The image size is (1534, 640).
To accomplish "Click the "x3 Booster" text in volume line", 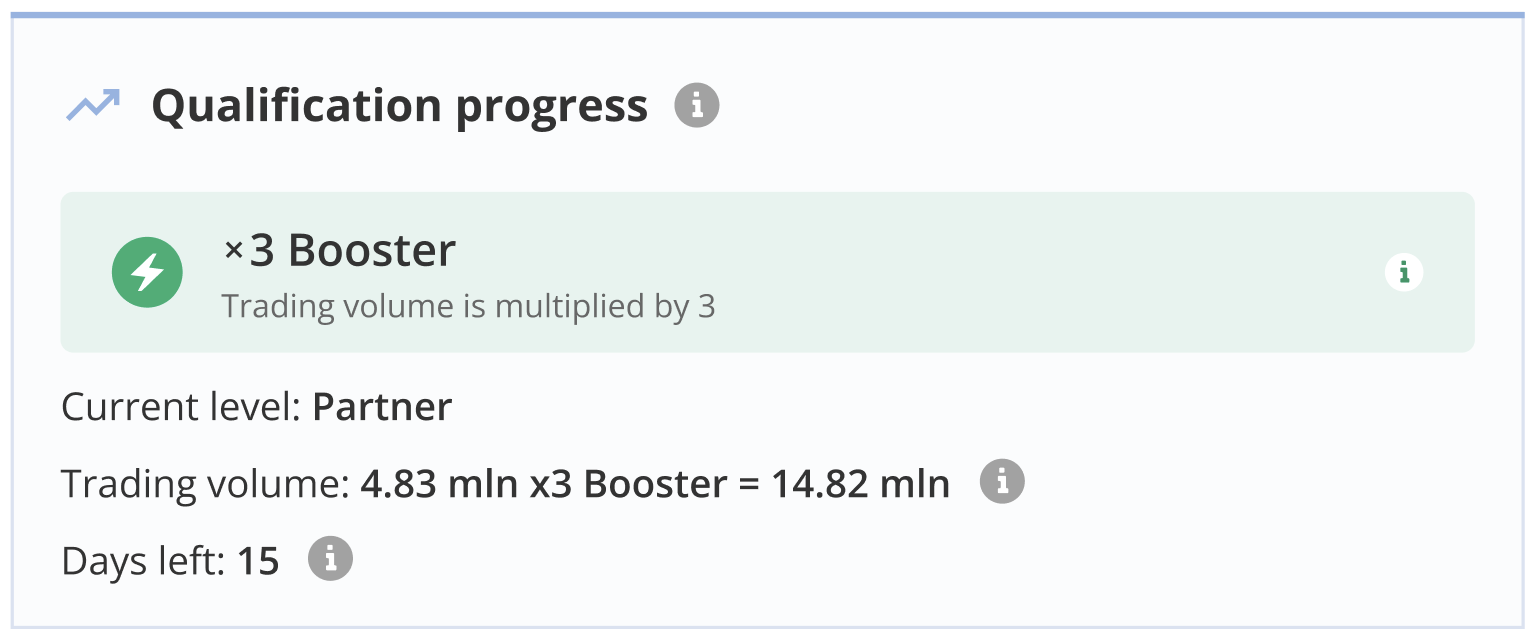I will coord(628,484).
